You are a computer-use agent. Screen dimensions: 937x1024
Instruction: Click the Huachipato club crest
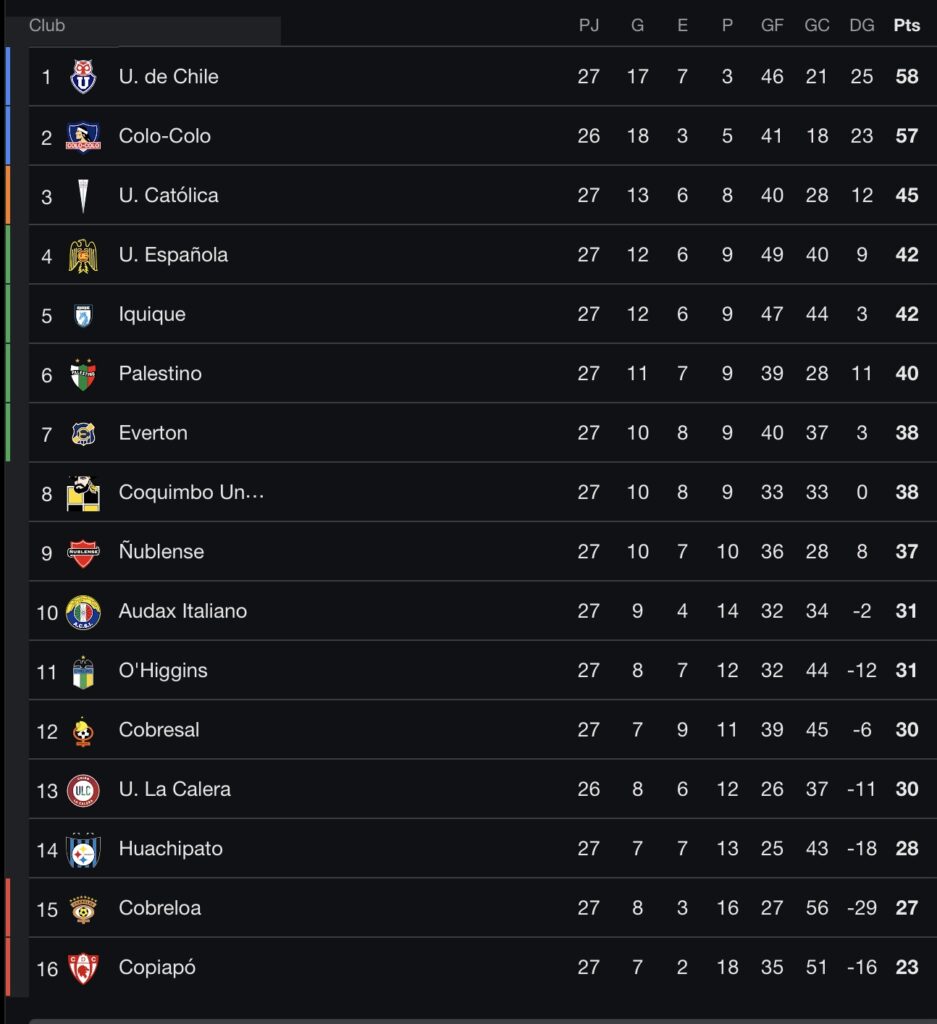point(83,849)
